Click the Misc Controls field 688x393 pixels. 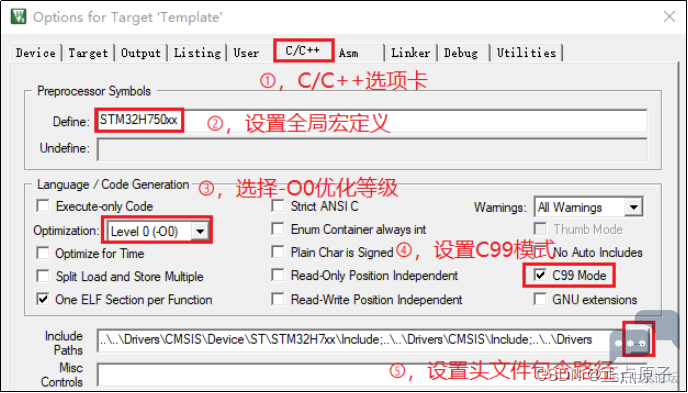372,374
